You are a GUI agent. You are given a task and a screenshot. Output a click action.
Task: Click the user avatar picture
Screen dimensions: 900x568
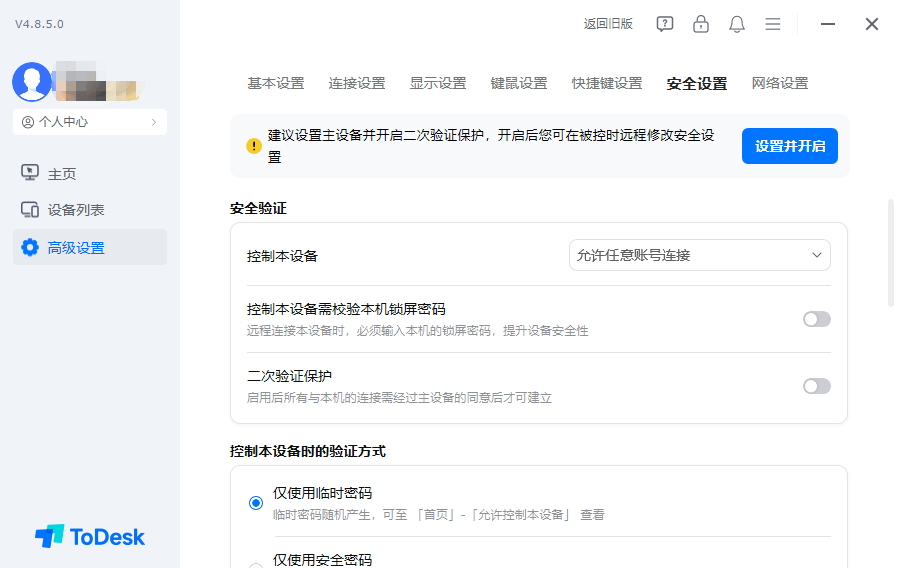[x=32, y=82]
